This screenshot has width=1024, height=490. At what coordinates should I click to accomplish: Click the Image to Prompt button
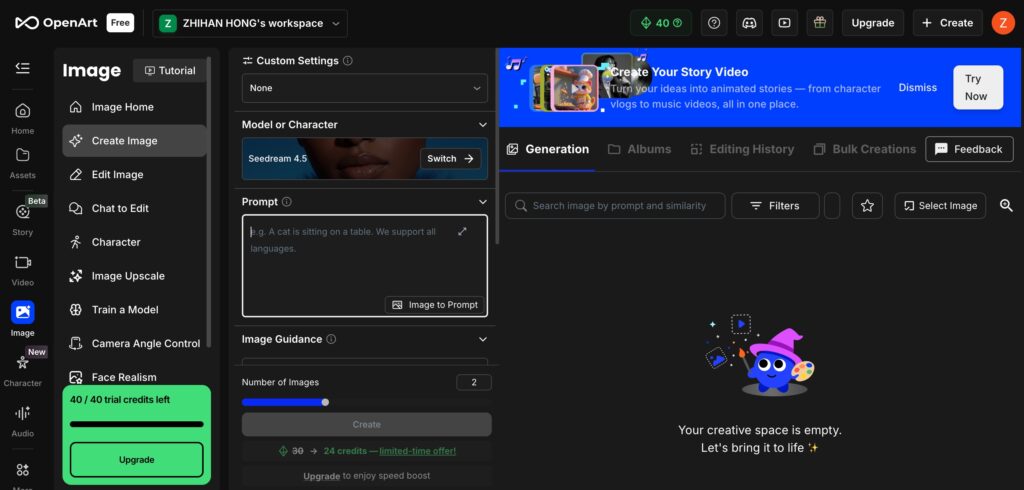(435, 305)
